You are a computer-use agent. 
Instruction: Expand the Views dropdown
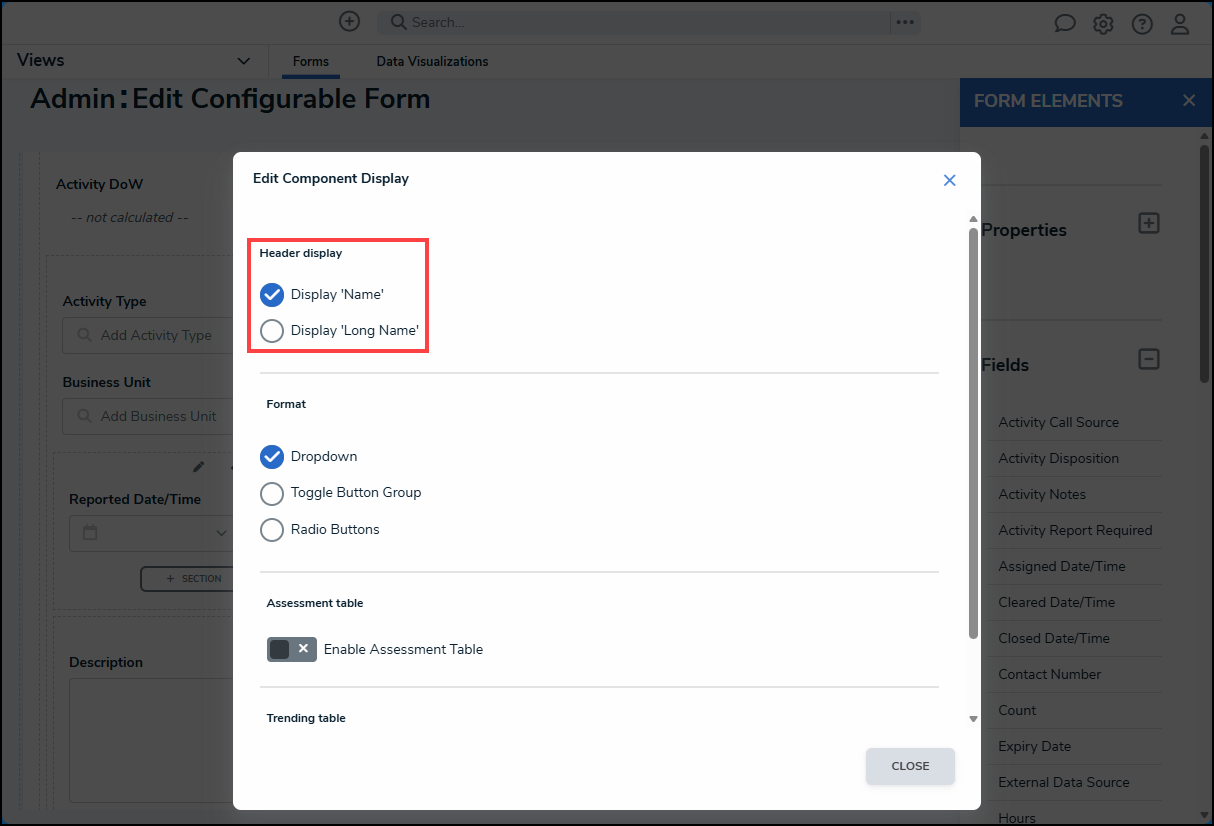click(x=243, y=61)
